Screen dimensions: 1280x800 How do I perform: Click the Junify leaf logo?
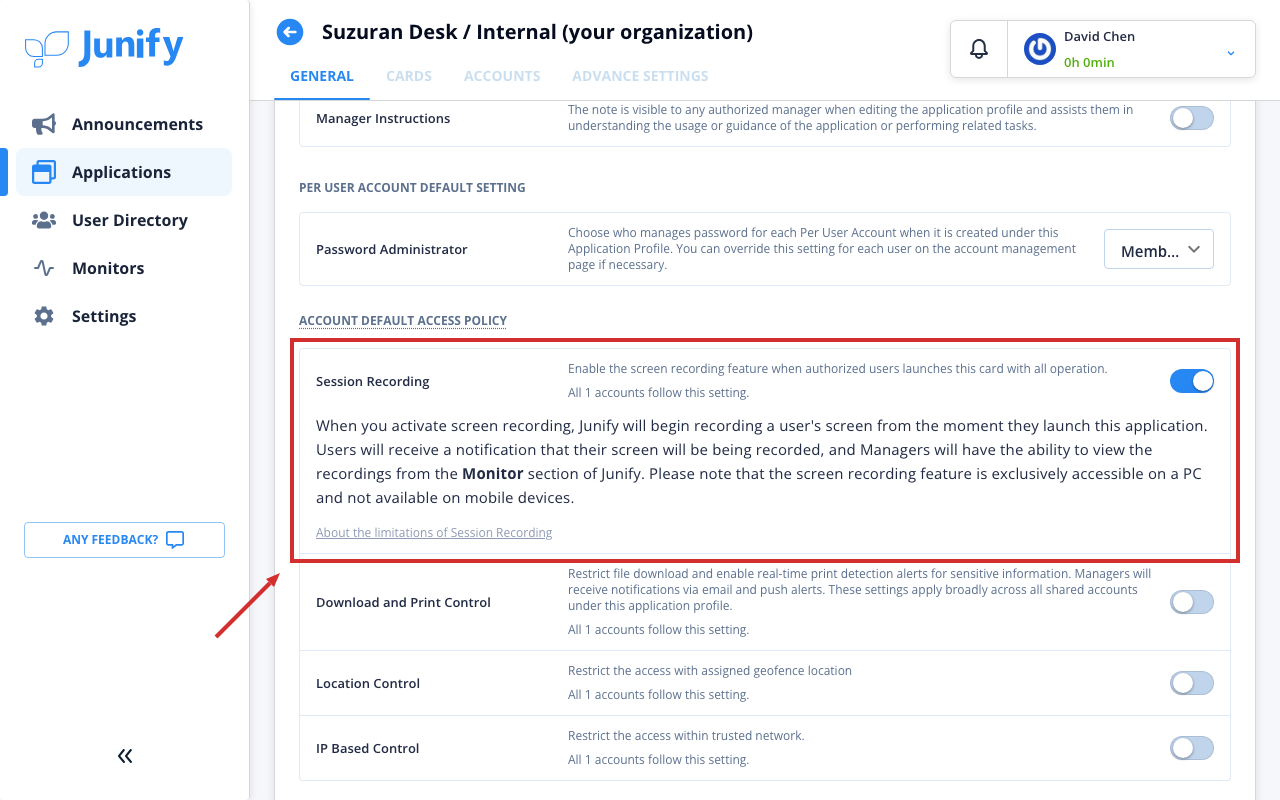point(47,48)
